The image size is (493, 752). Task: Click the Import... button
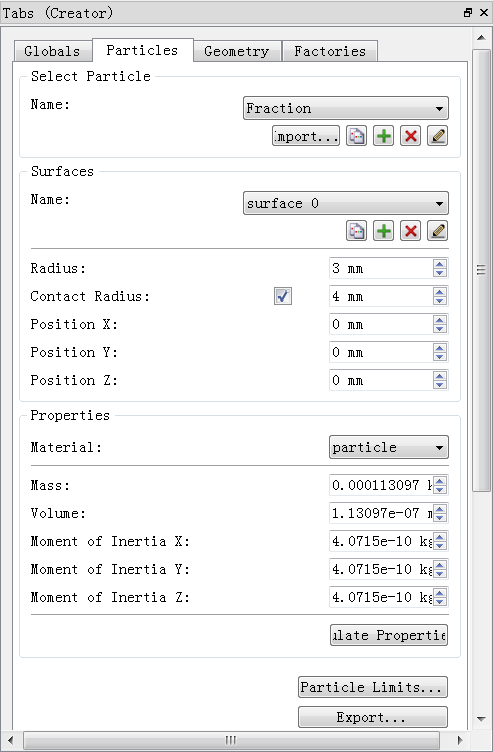306,136
